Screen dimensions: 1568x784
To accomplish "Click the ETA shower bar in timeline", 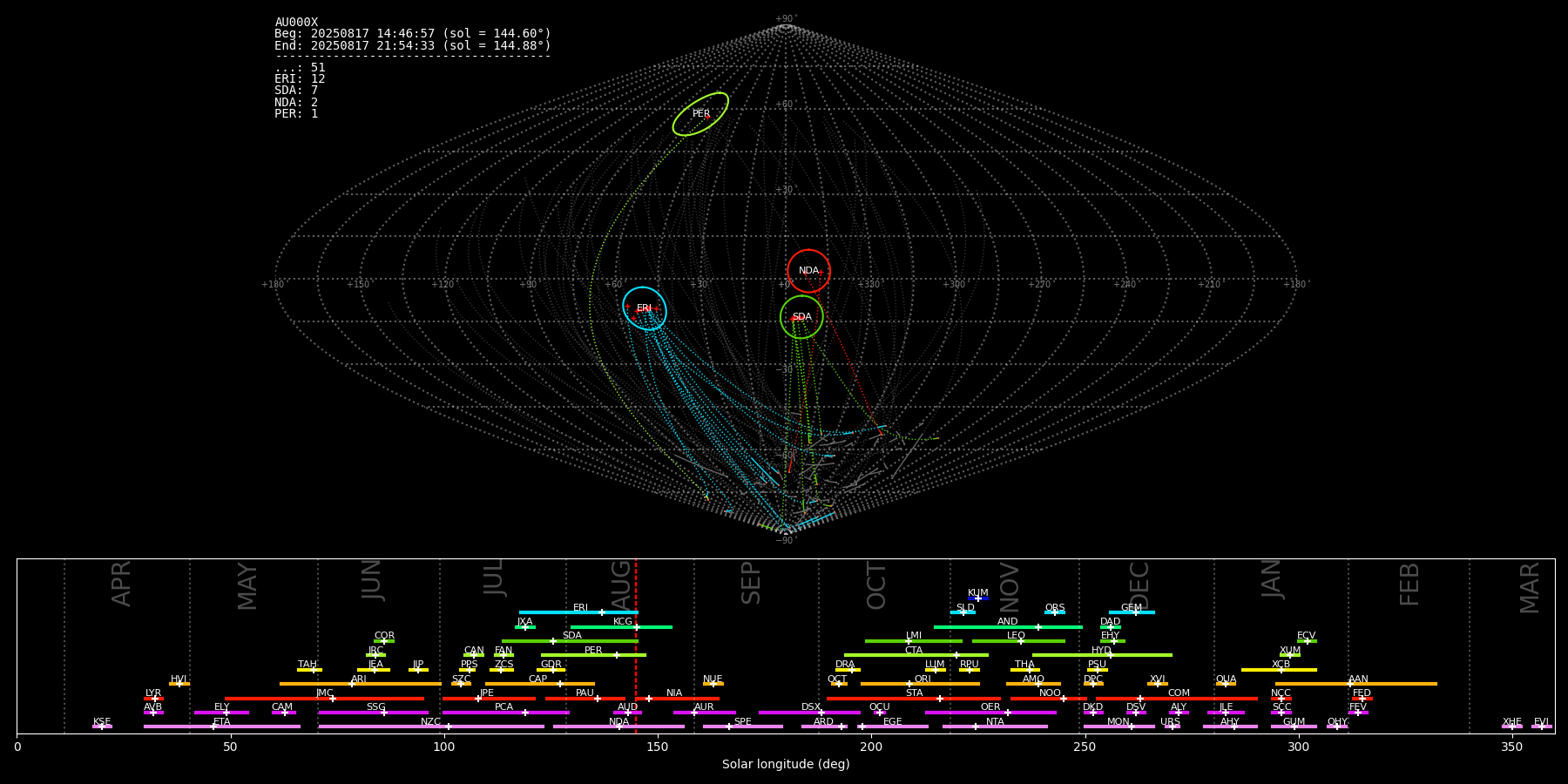I will pos(222,727).
